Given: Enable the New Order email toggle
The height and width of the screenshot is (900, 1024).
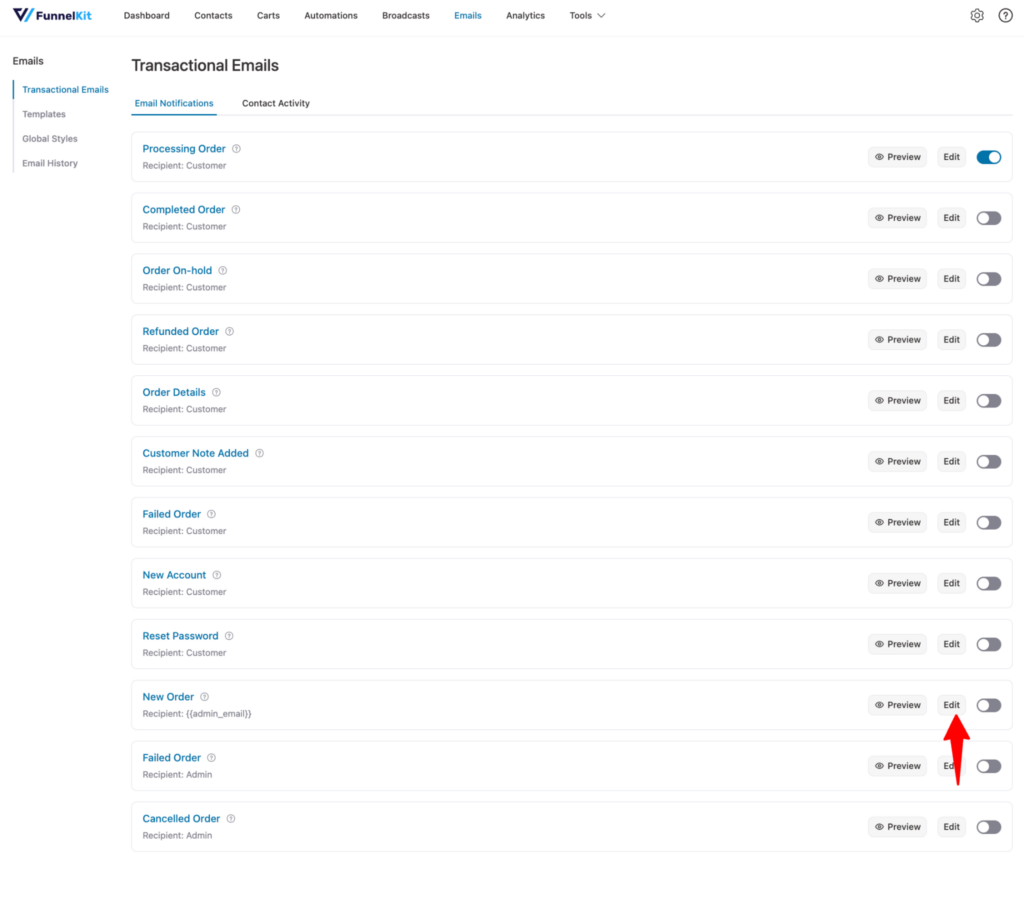Looking at the screenshot, I should (x=988, y=705).
